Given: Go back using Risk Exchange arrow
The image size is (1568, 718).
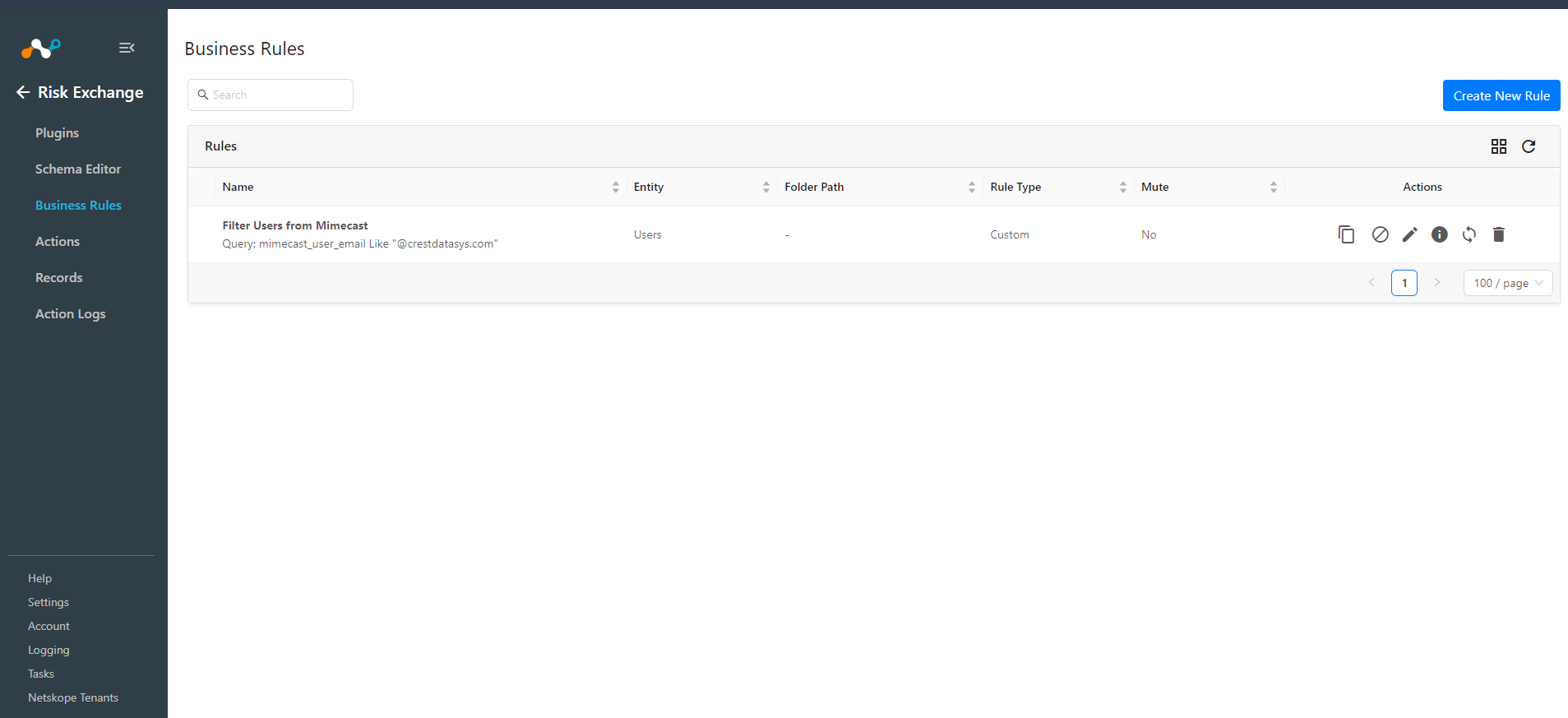Looking at the screenshot, I should [23, 92].
